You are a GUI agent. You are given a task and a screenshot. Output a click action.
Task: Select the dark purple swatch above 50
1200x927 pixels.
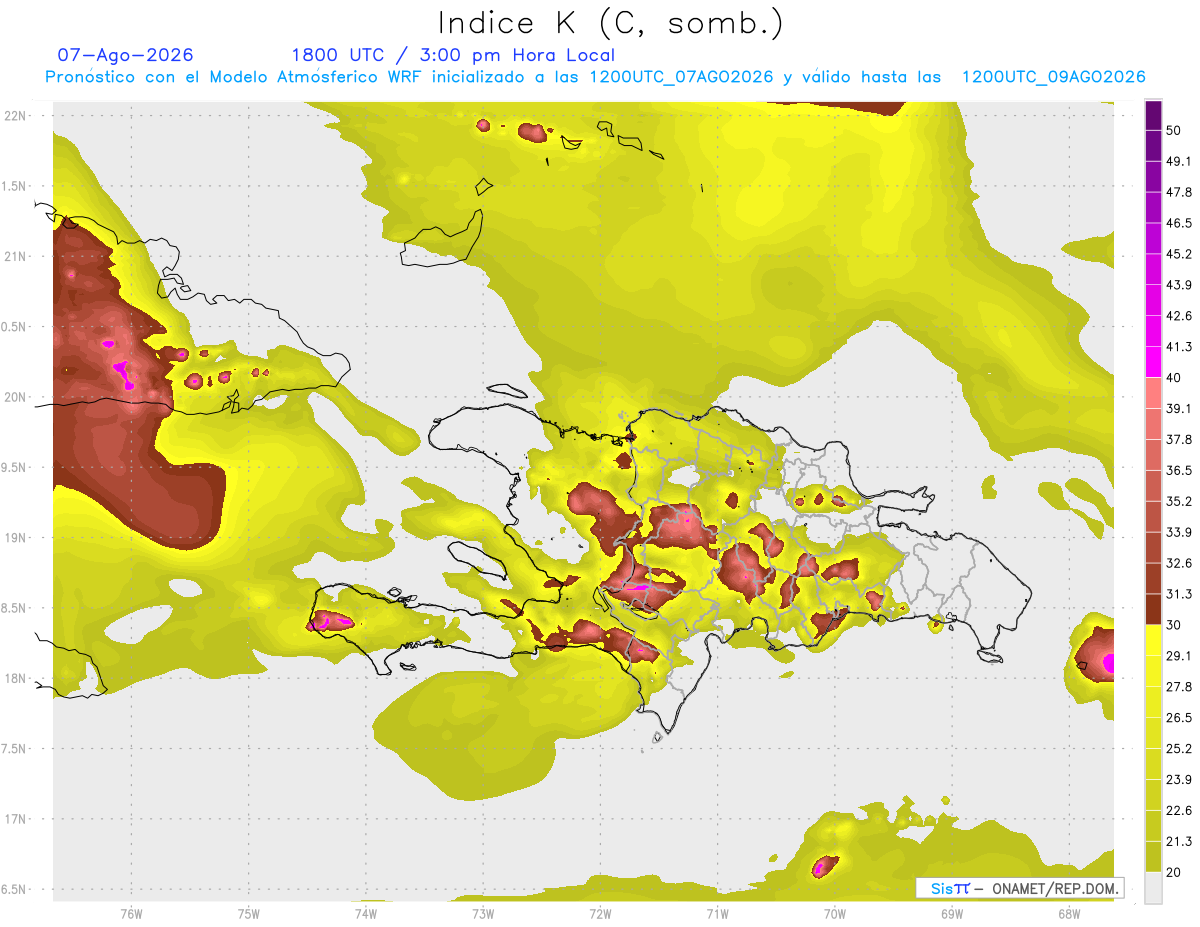[1153, 115]
